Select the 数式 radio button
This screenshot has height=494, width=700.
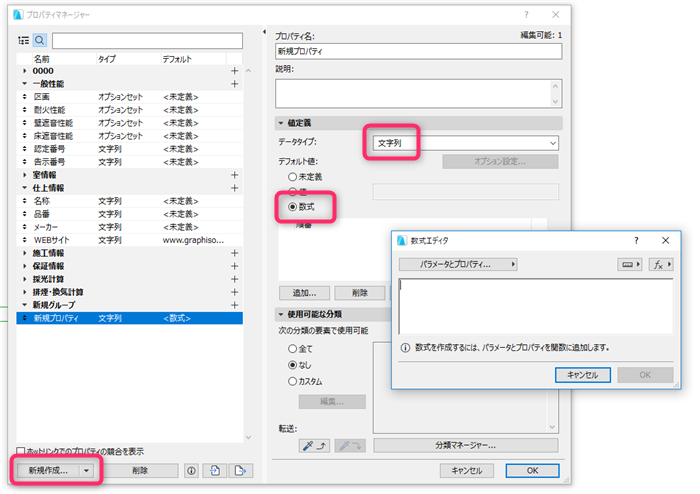[292, 207]
